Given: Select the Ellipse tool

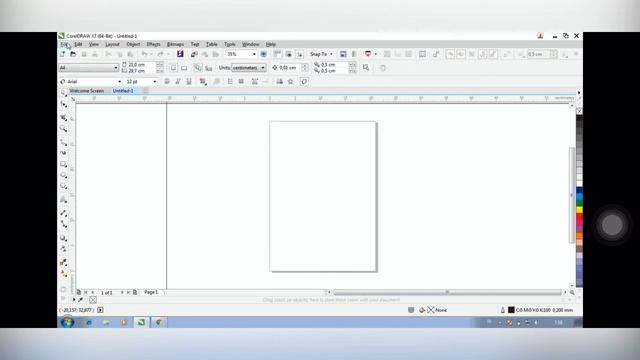Looking at the screenshot, I should pos(63,175).
